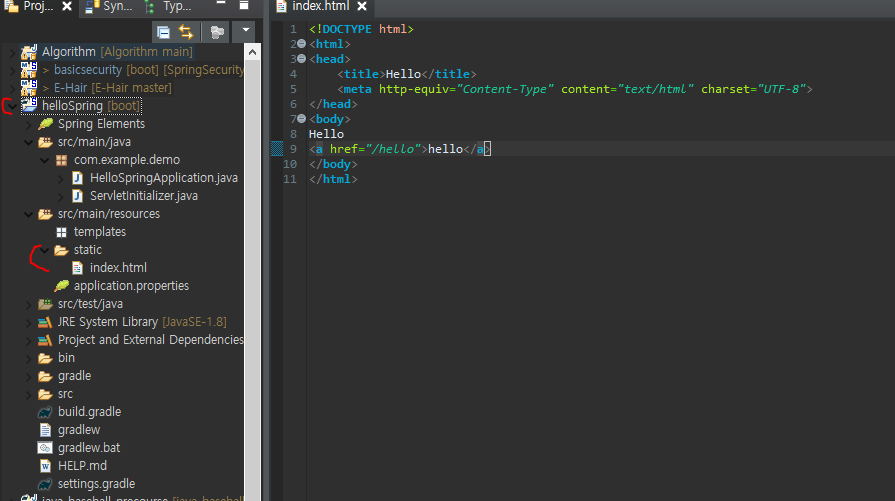
Task: Expand the basicsecurity project node
Action: click(13, 70)
